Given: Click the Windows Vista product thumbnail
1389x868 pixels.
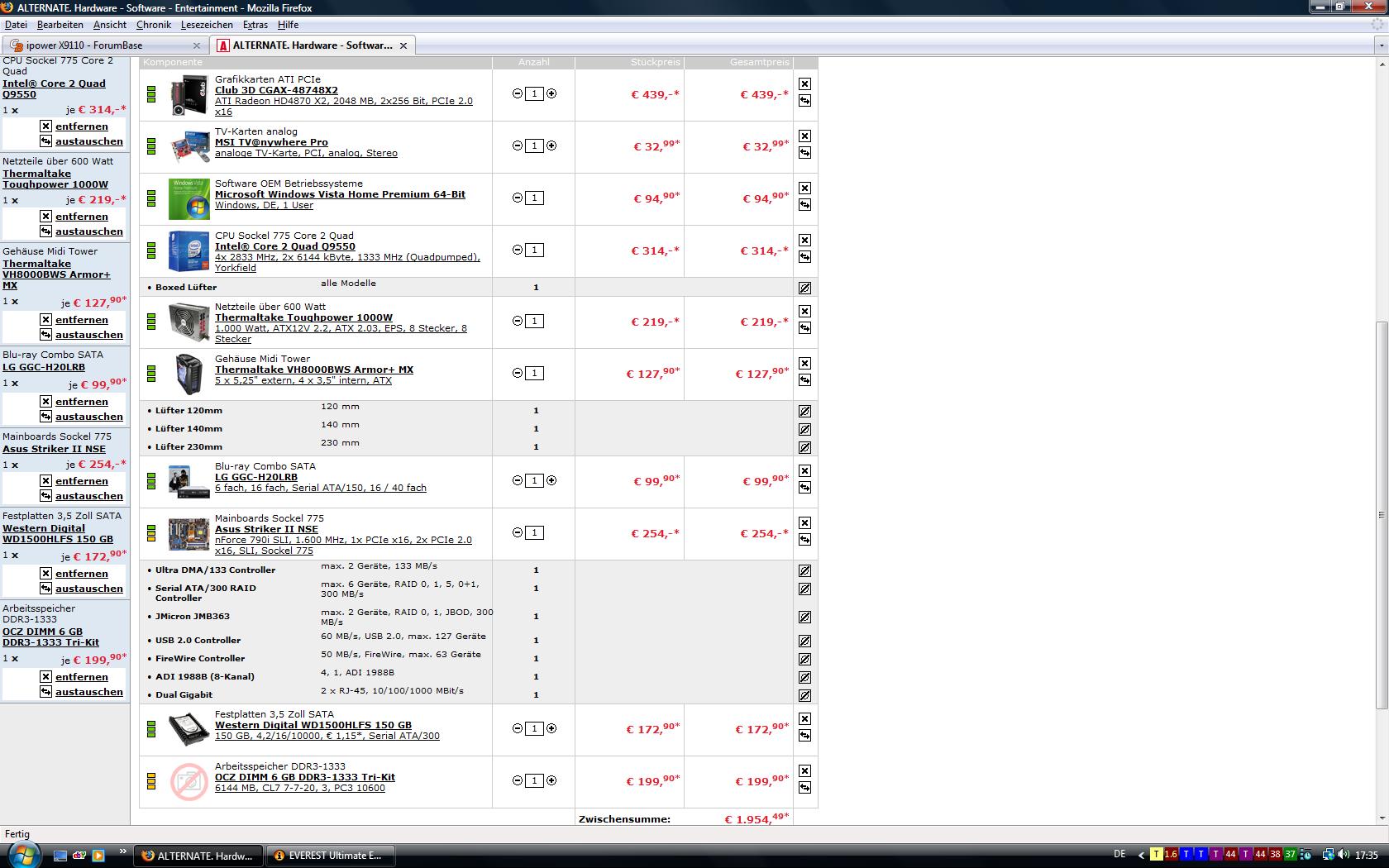Looking at the screenshot, I should [189, 199].
